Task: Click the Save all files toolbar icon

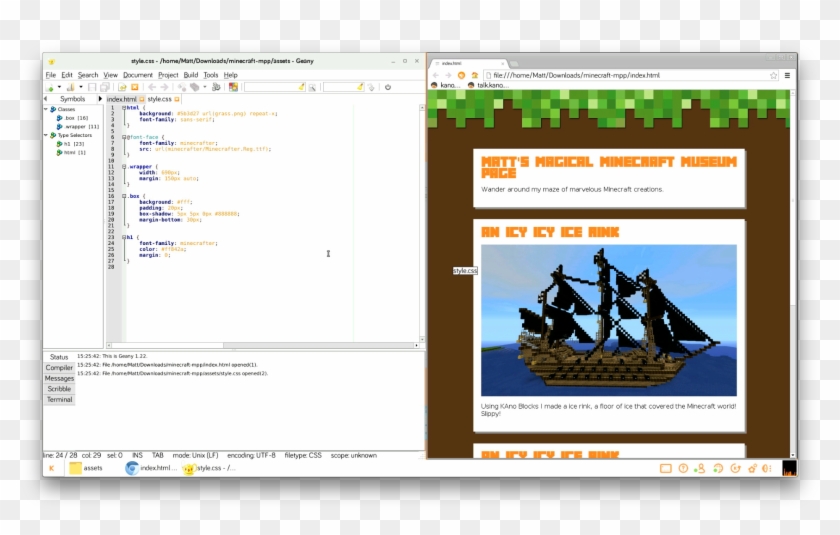Action: coord(105,87)
